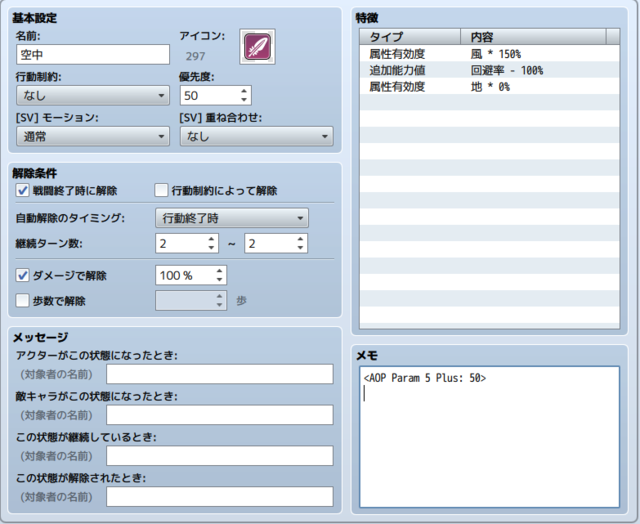Decrease maximum 継続ターン数 with down arrow
This screenshot has width=640, height=524.
(300, 248)
